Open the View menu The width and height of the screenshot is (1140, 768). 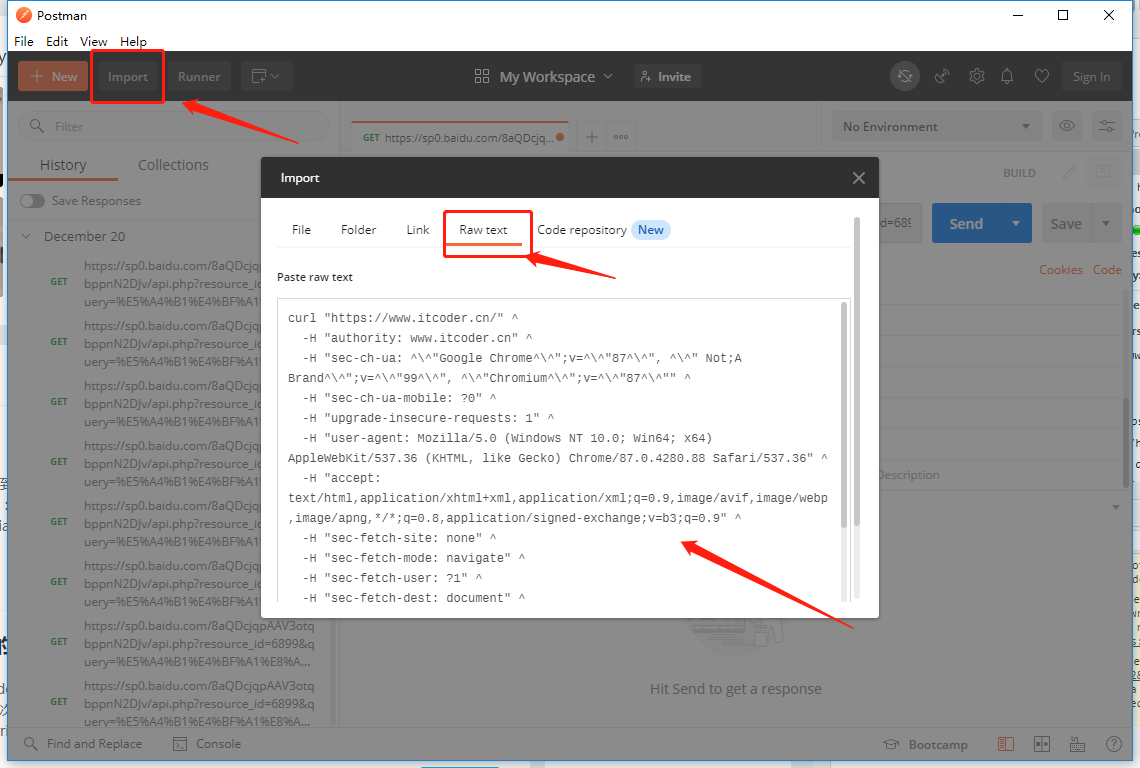click(94, 42)
